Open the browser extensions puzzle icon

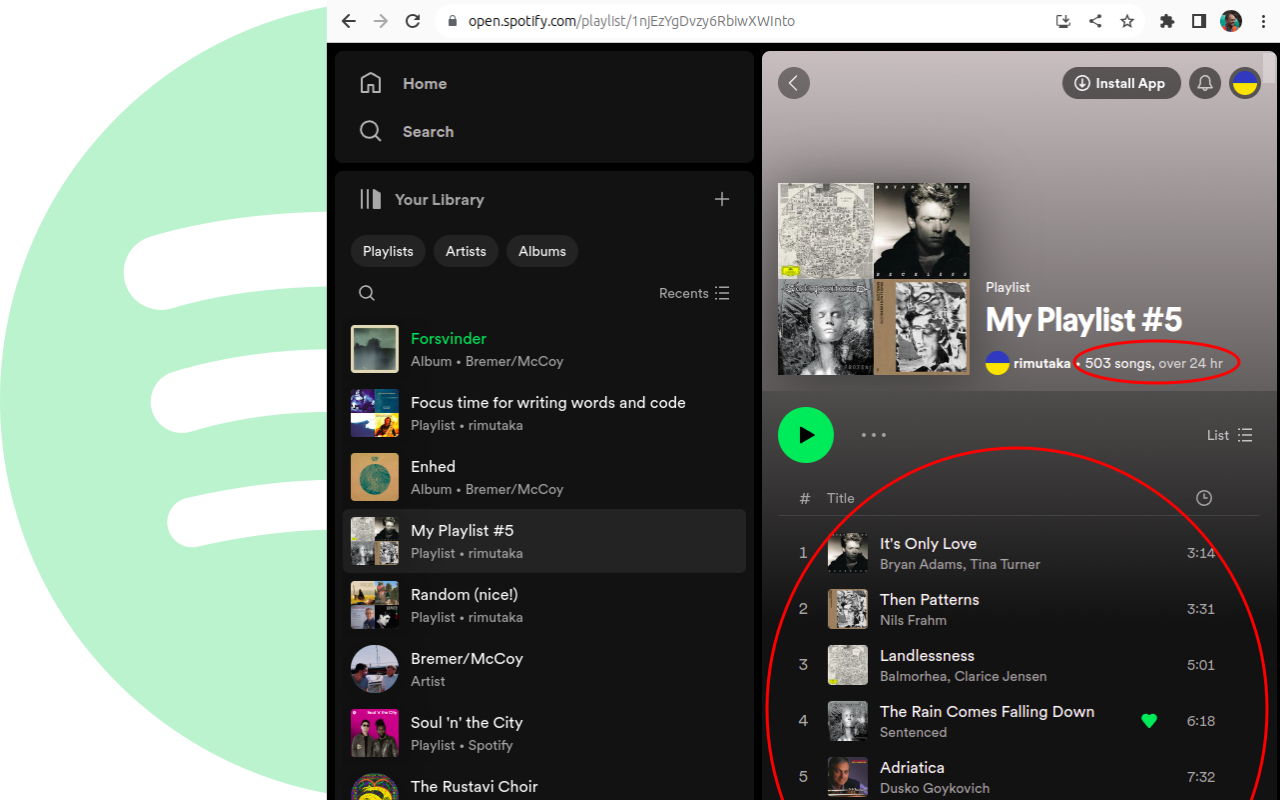pyautogui.click(x=1167, y=21)
